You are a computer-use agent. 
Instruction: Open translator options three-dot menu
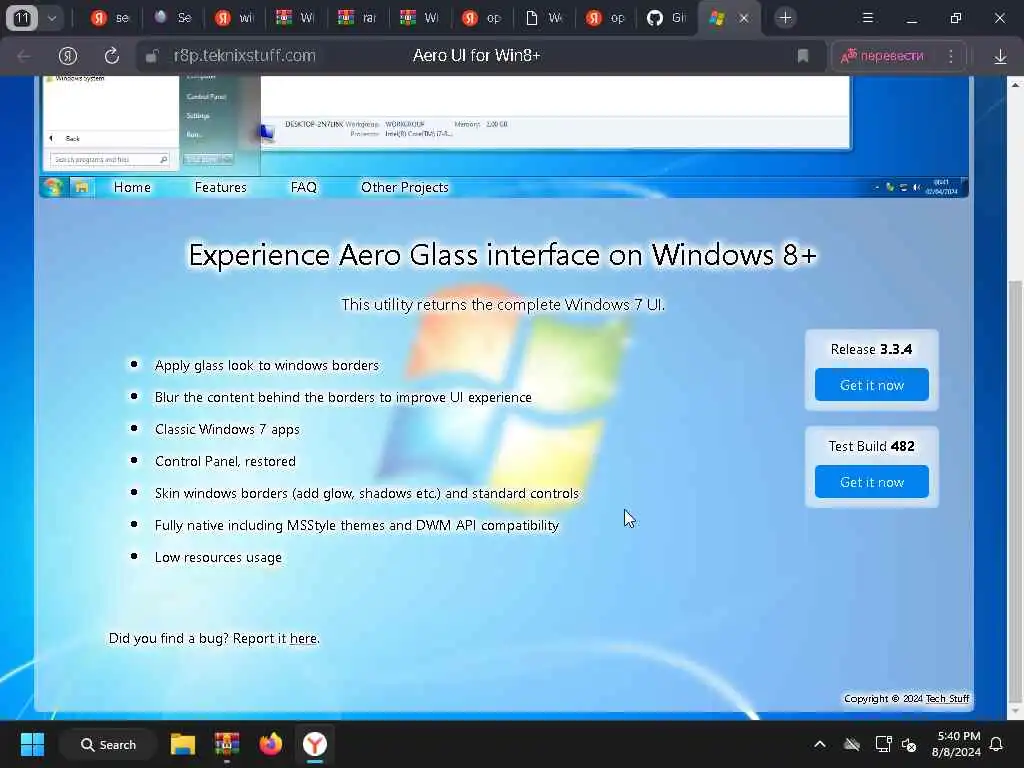pyautogui.click(x=950, y=56)
